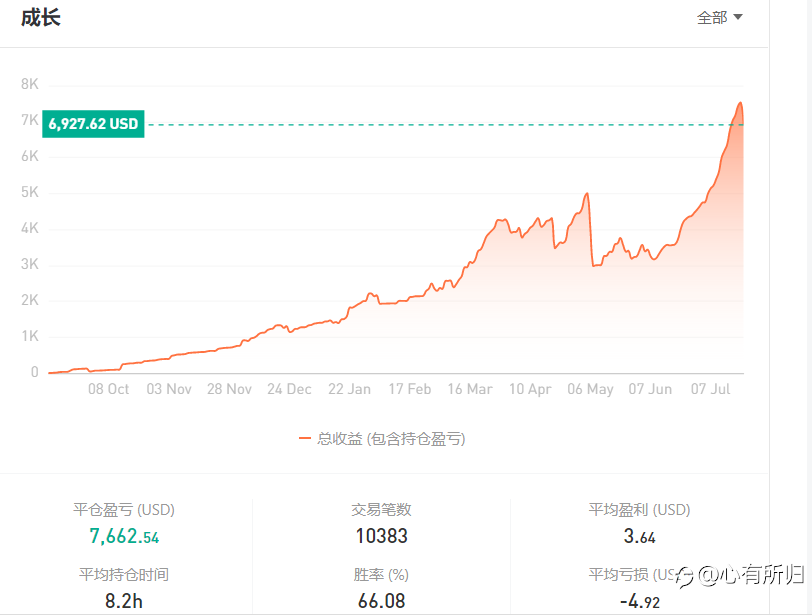Click the 成长 section title

[x=41, y=17]
